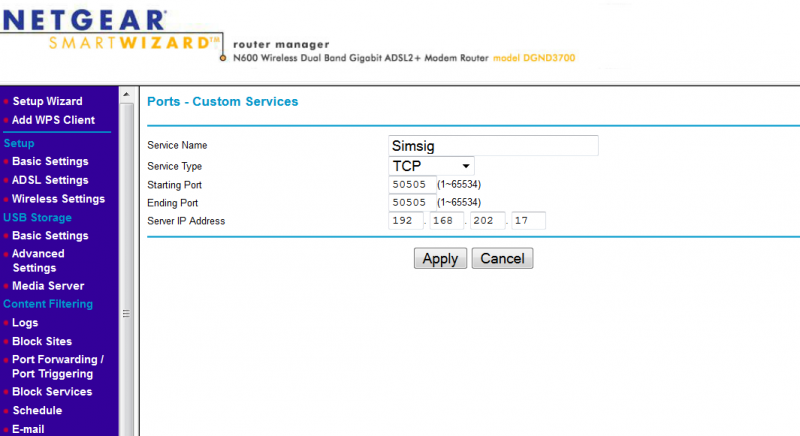Image resolution: width=800 pixels, height=436 pixels.
Task: Open the E-mail settings
Action: pos(28,429)
